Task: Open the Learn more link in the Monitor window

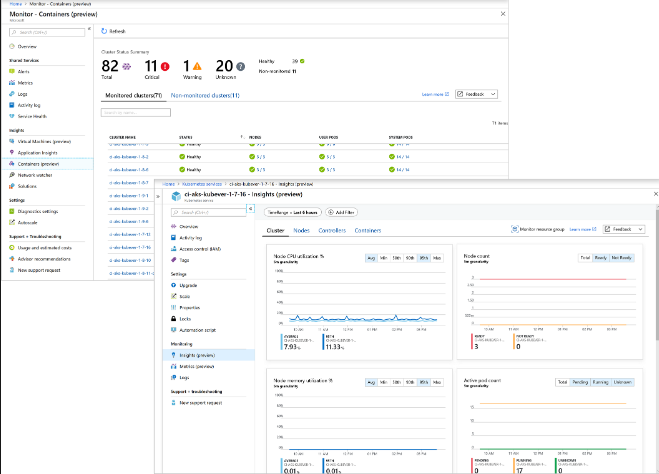Action: pyautogui.click(x=435, y=94)
